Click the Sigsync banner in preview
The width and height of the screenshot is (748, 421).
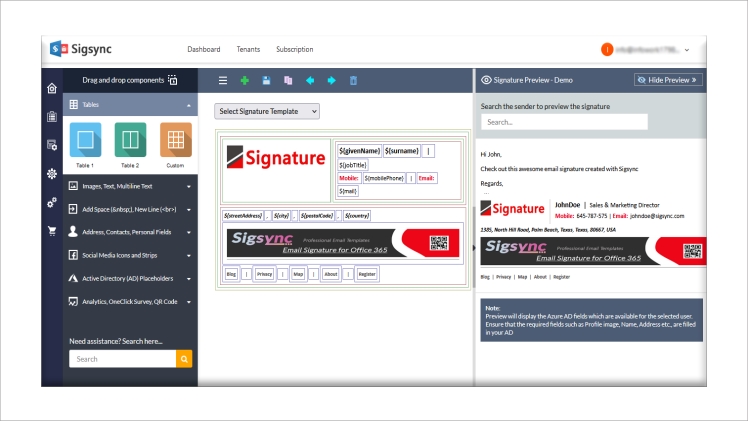tap(593, 251)
